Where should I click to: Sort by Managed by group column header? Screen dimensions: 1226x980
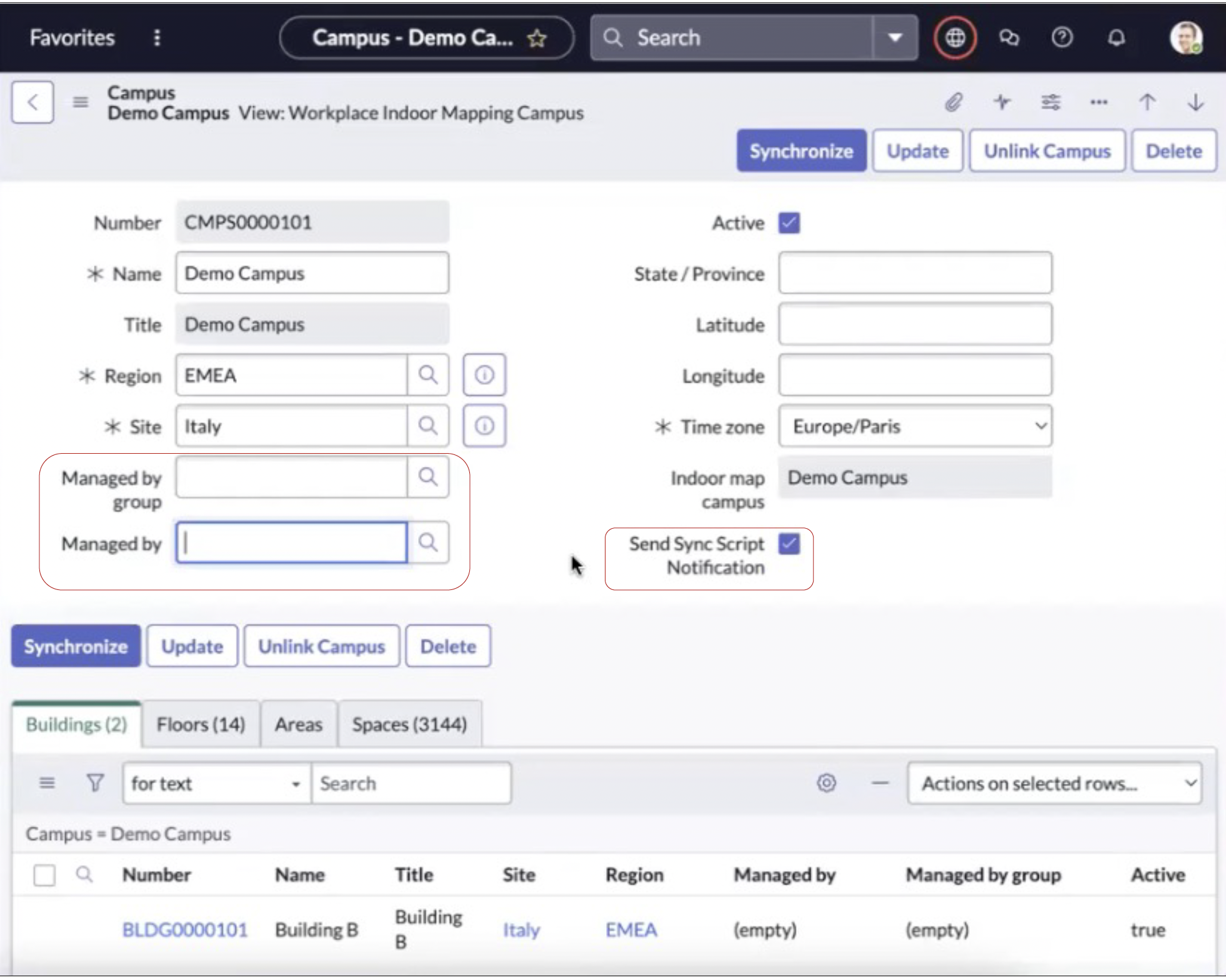pyautogui.click(x=983, y=875)
